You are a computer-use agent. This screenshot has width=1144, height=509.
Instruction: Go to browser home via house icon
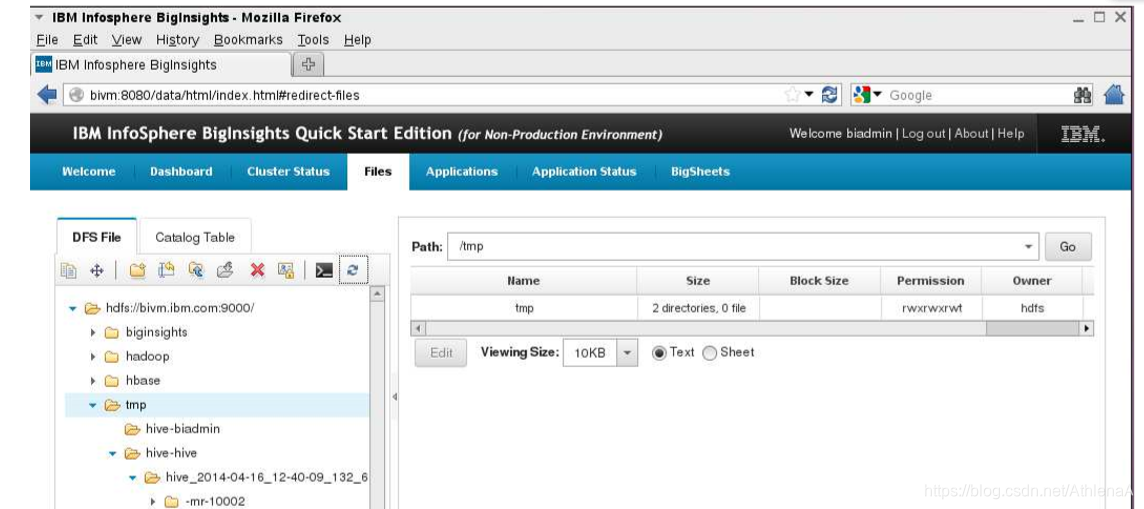(x=1114, y=95)
